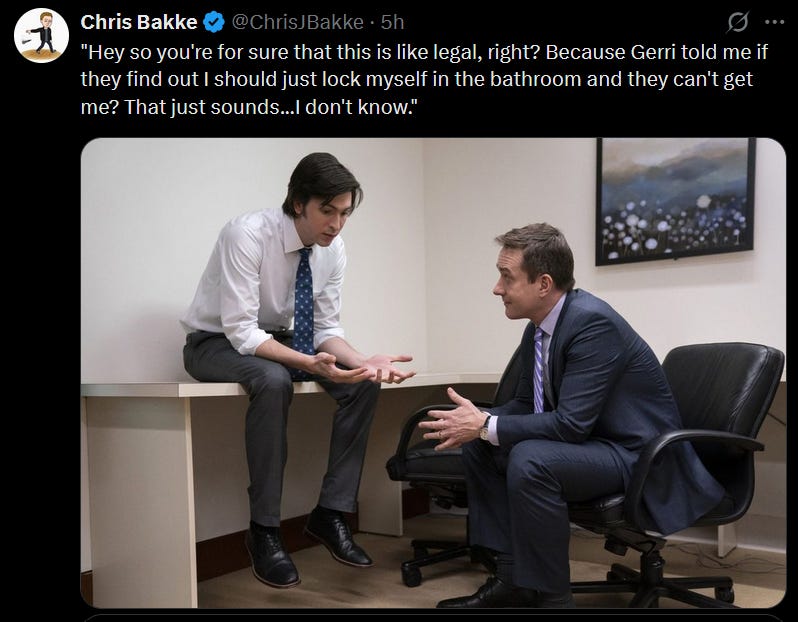Viewport: 798px width, 622px height.
Task: Open the Grok explain-post icon
Action: (738, 22)
